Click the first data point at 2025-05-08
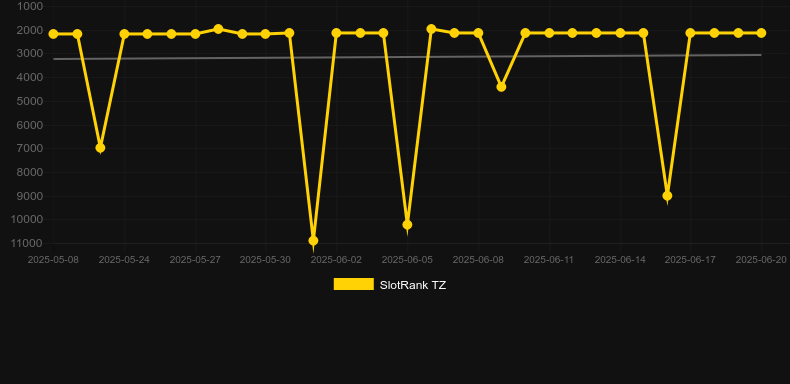 (x=53, y=34)
